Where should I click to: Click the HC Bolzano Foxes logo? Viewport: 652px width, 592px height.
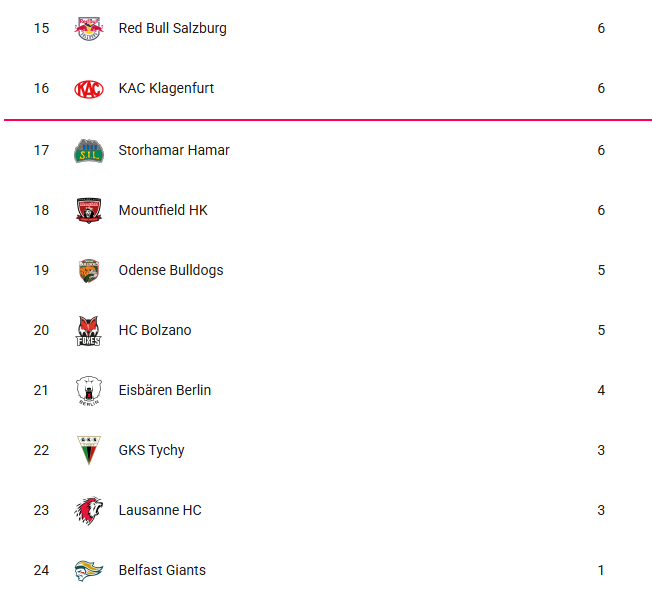point(88,330)
